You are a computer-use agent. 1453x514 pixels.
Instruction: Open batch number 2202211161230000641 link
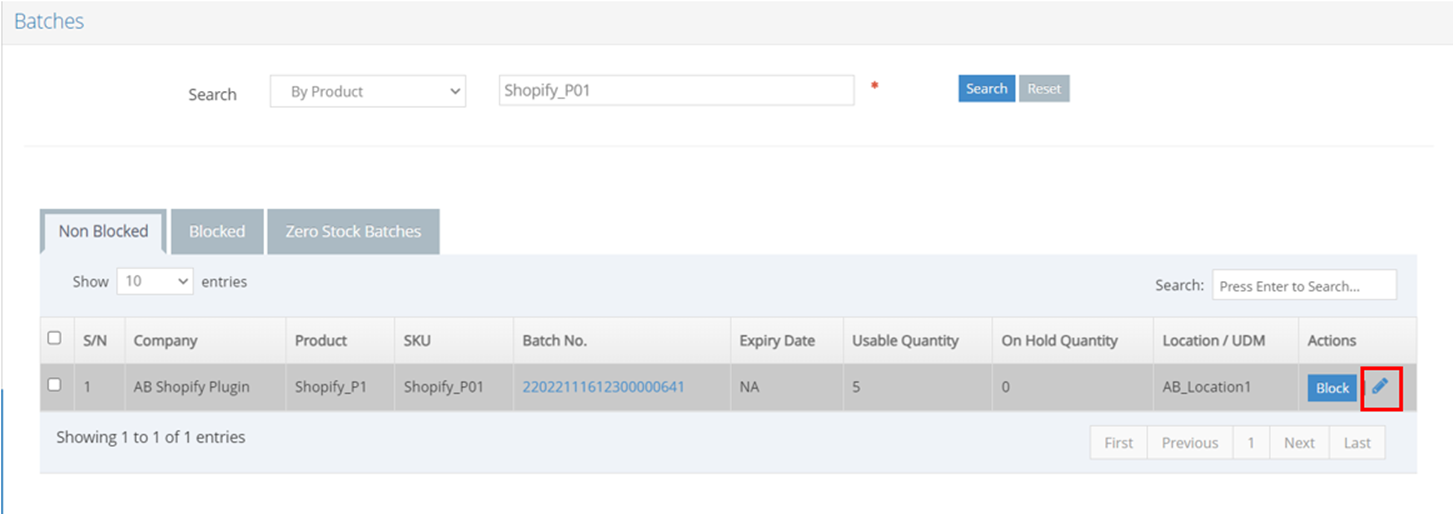point(603,386)
